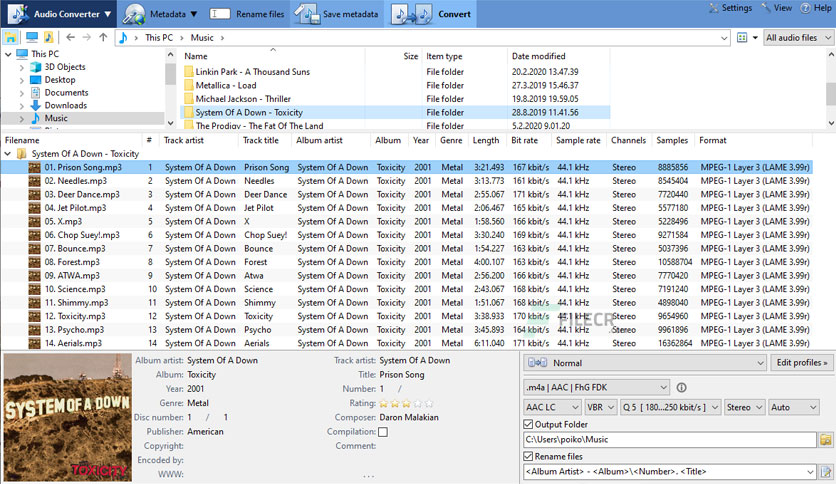Open the Metadata dropdown menu
Screen dimensions: 836x484
point(159,14)
